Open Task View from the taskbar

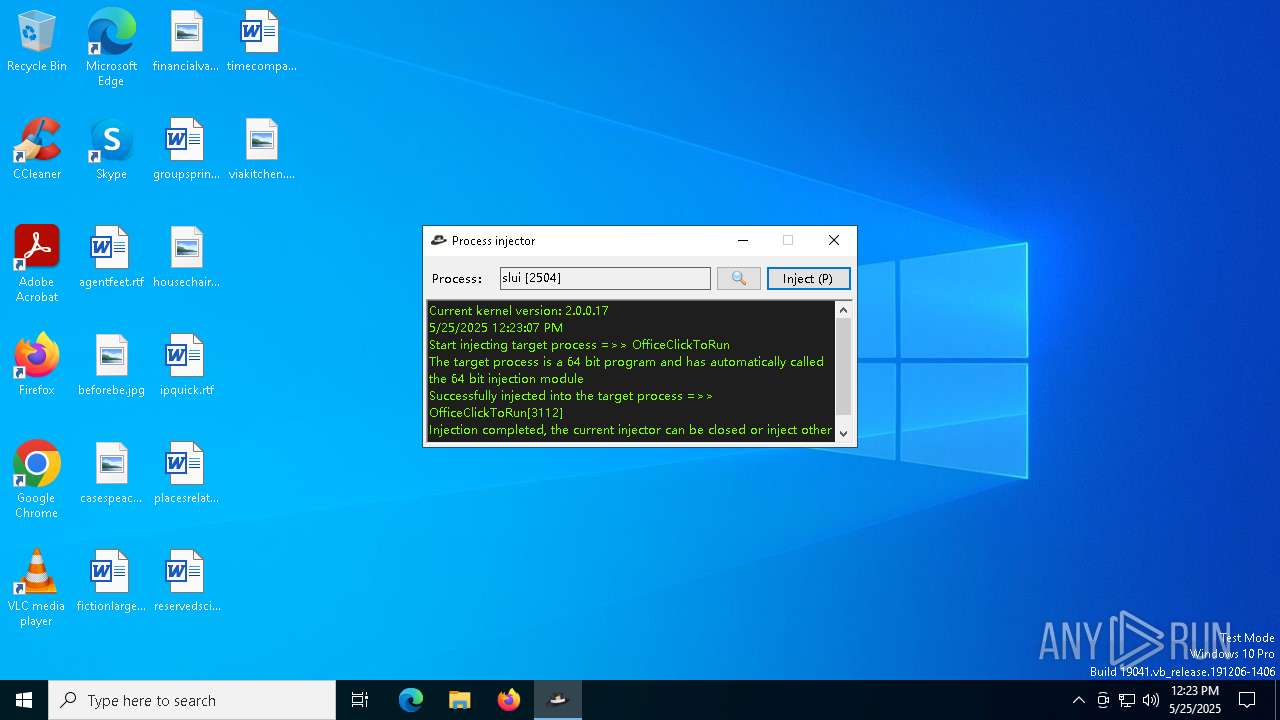pos(360,700)
